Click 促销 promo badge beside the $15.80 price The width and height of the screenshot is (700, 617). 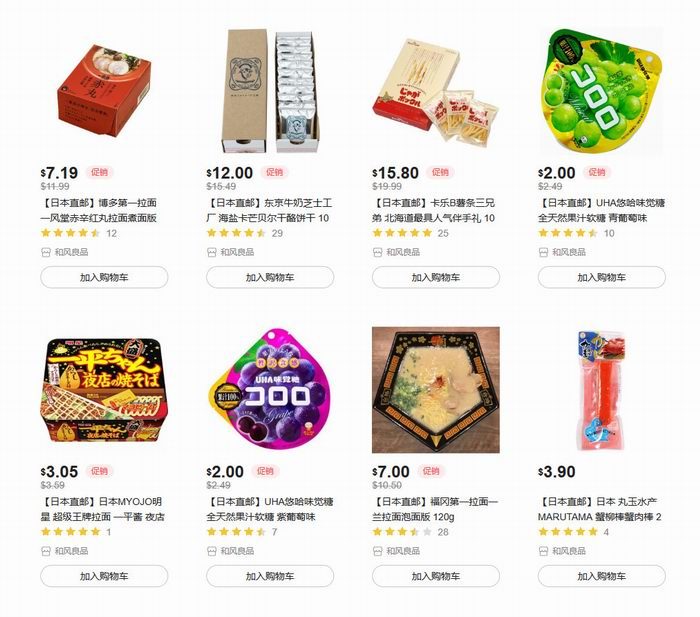pyautogui.click(x=440, y=172)
